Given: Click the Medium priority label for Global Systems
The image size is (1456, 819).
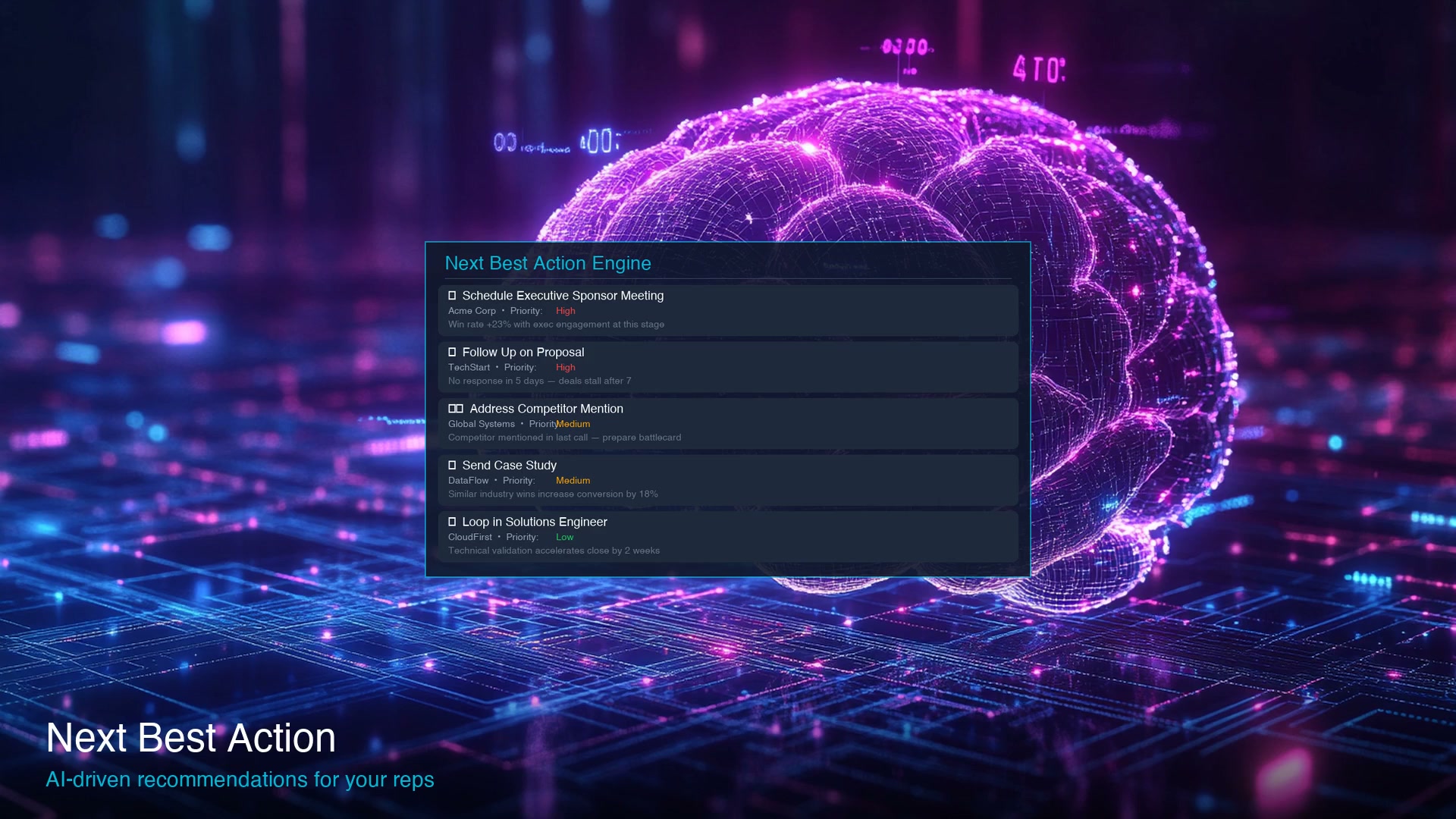Looking at the screenshot, I should (x=573, y=424).
